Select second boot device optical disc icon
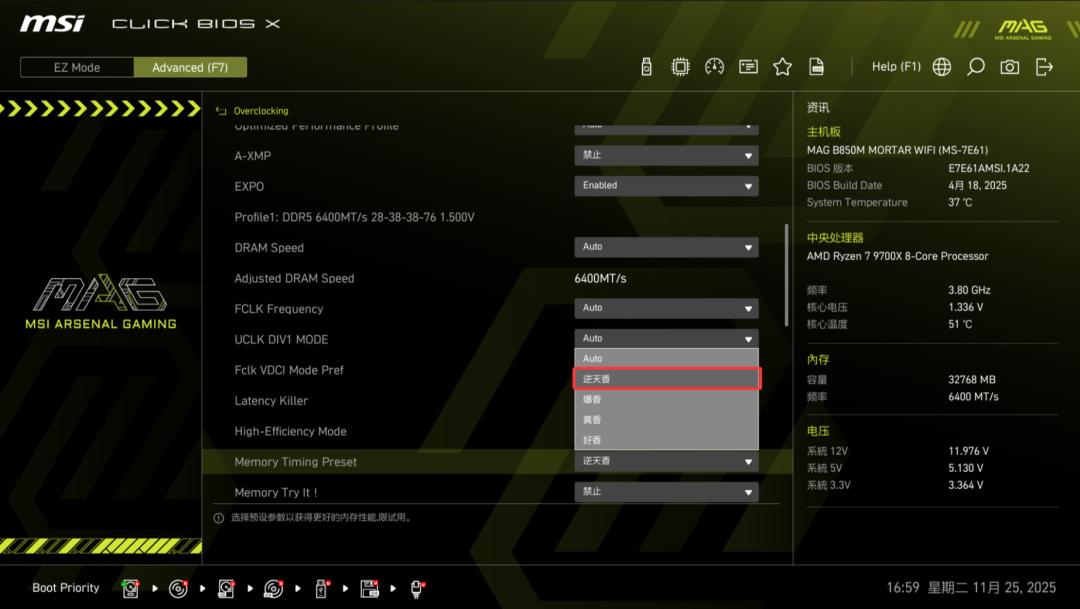The height and width of the screenshot is (609, 1080). (x=178, y=588)
